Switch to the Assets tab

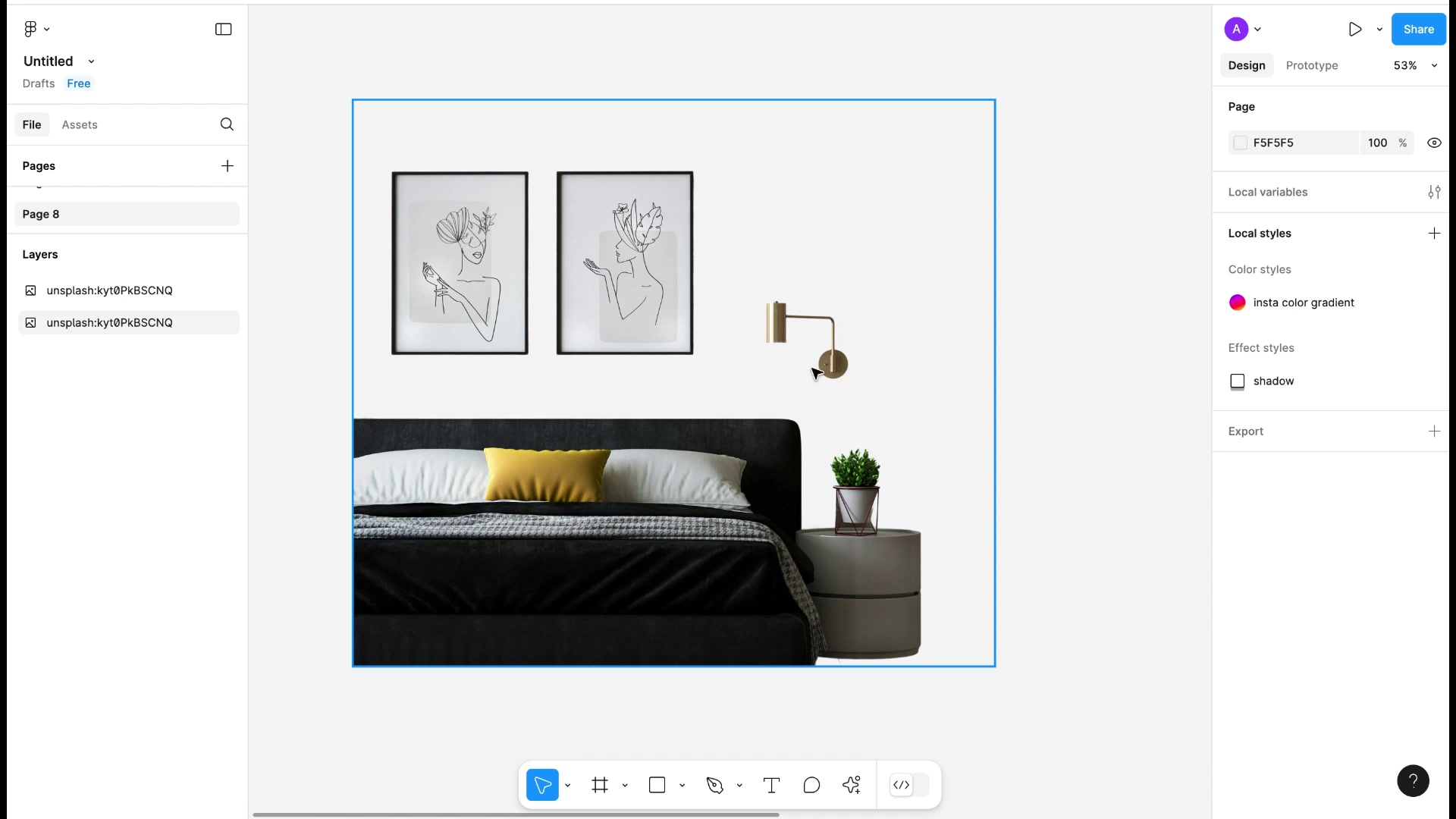(80, 124)
